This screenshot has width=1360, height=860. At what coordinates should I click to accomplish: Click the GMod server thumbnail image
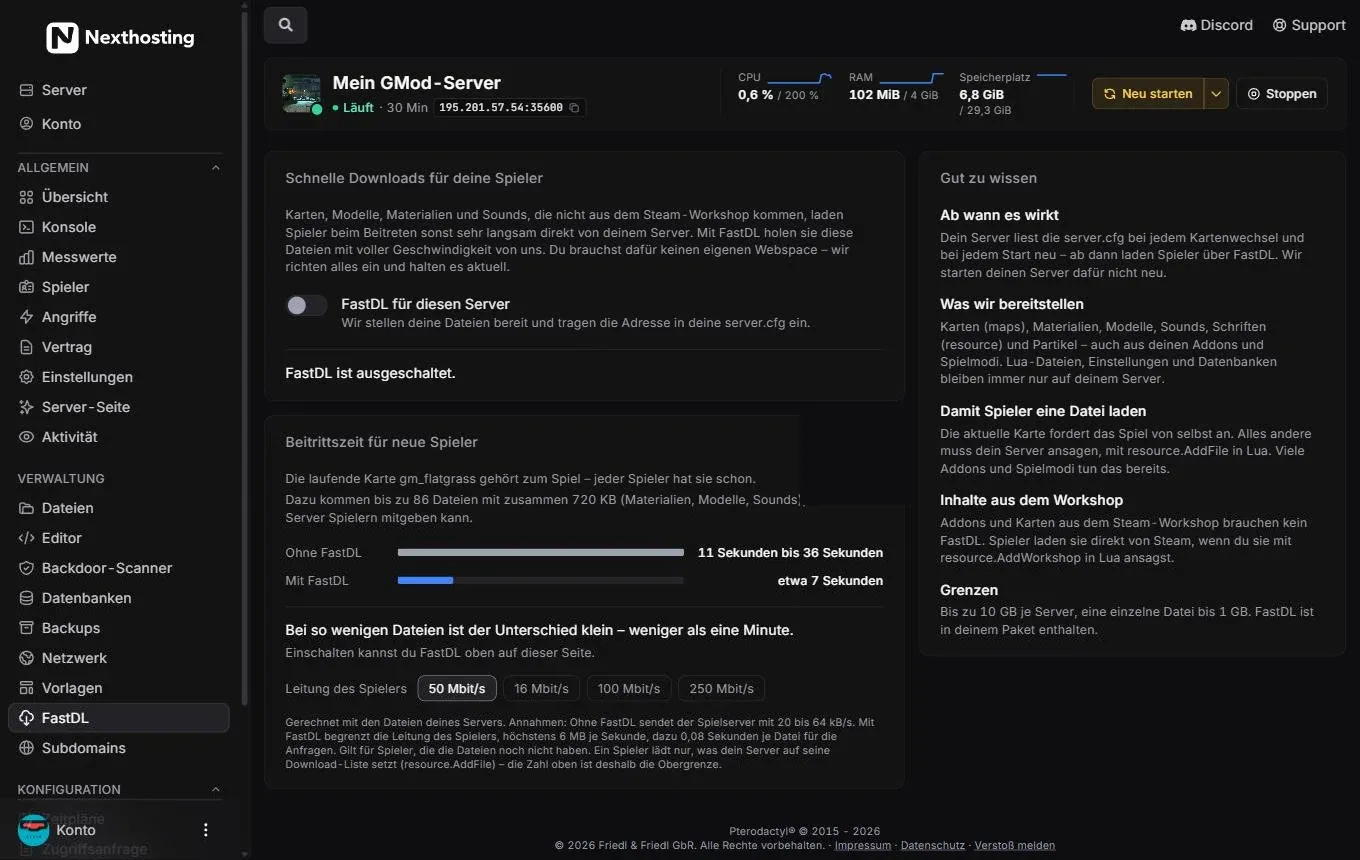click(x=302, y=94)
